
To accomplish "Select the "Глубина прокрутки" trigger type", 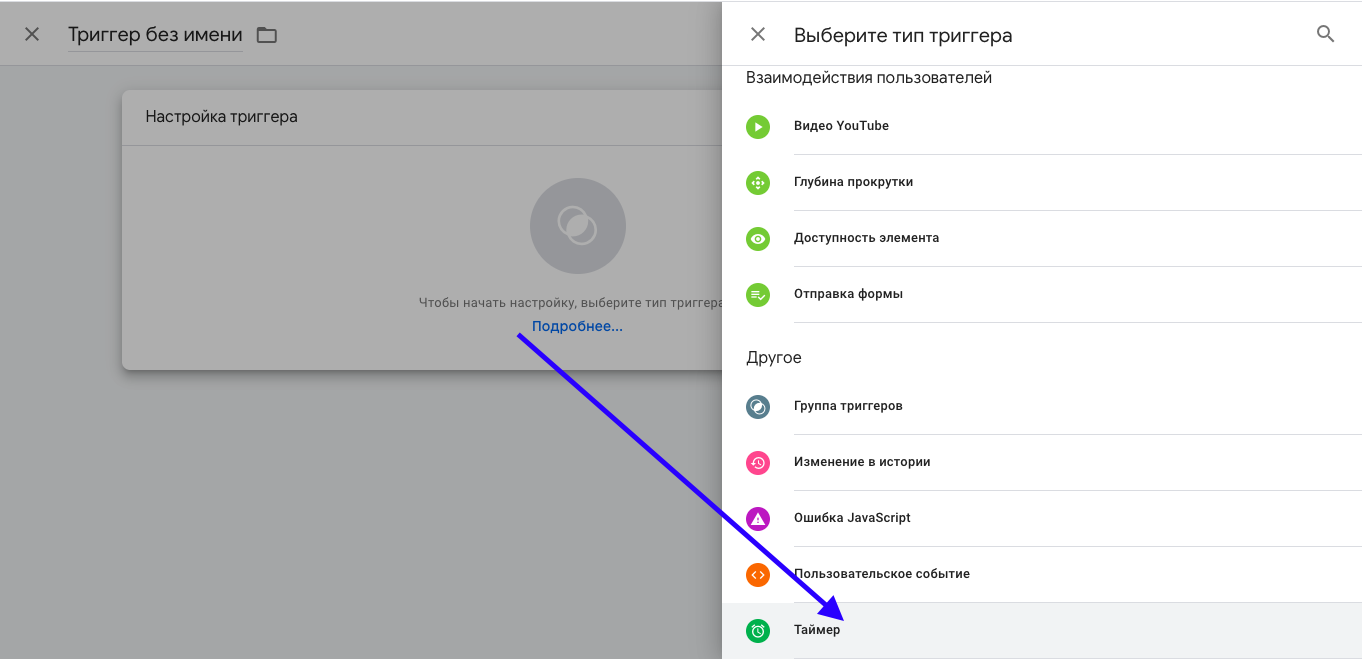I will (x=1042, y=182).
